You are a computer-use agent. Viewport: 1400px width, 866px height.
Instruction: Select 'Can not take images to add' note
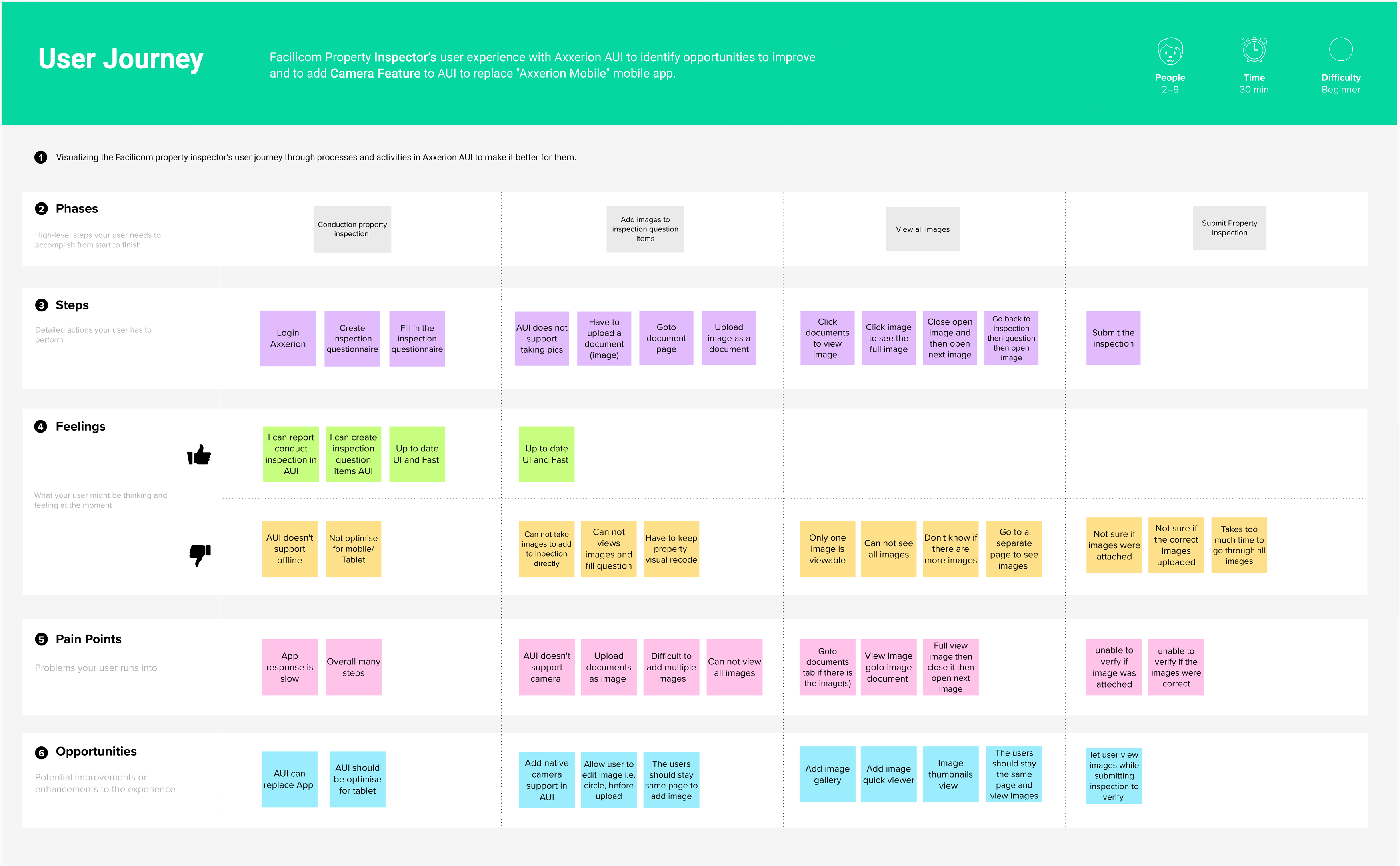click(x=547, y=549)
